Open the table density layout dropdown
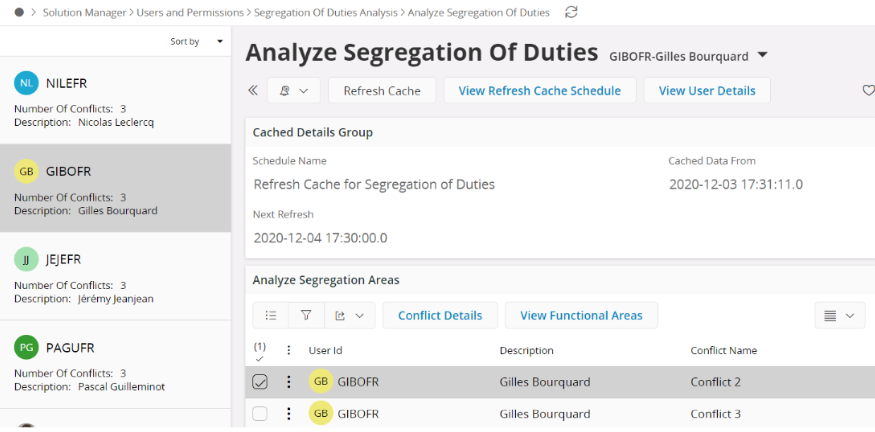The height and width of the screenshot is (432, 875). click(840, 315)
